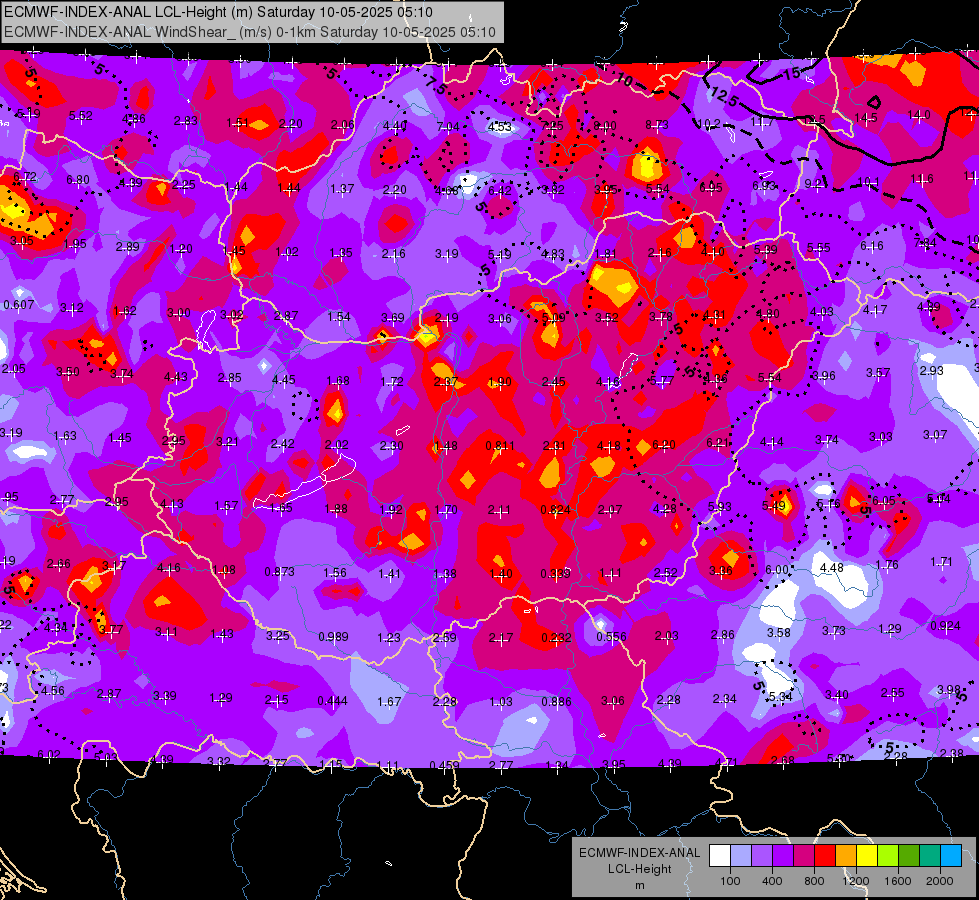Click the grid value 6.80
Viewport: 979px width, 900px height.
(x=78, y=180)
